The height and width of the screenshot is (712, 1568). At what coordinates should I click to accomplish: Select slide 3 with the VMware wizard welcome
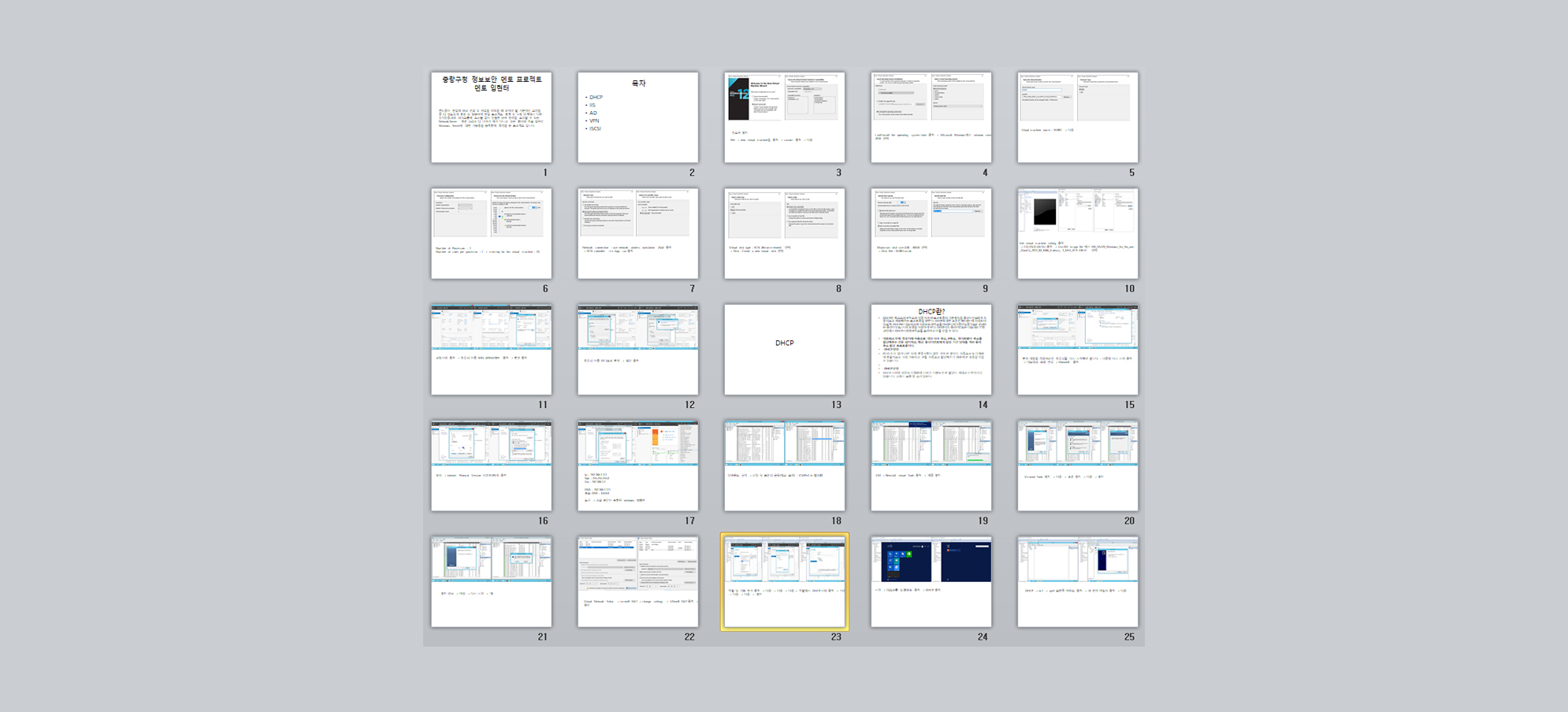pos(784,117)
